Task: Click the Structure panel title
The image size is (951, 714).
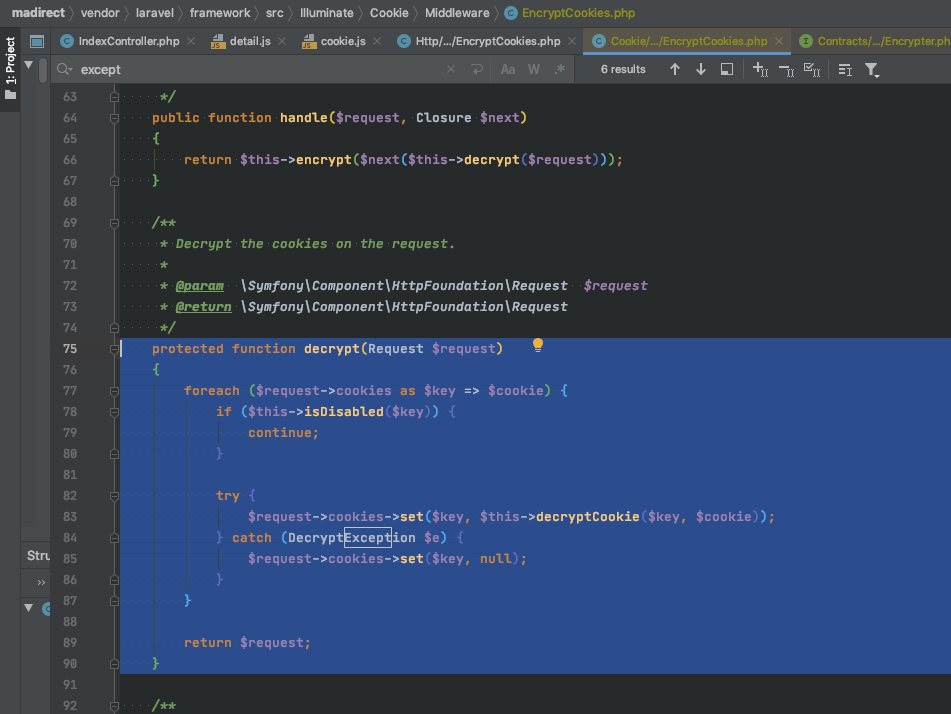Action: 38,556
